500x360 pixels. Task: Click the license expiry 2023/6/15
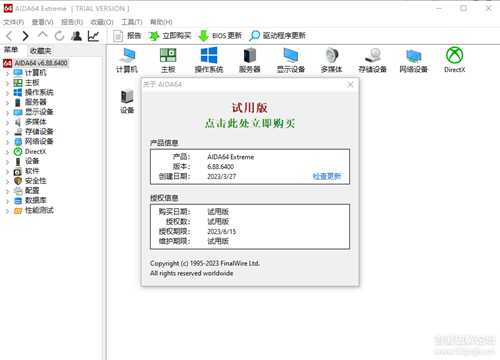pyautogui.click(x=221, y=231)
